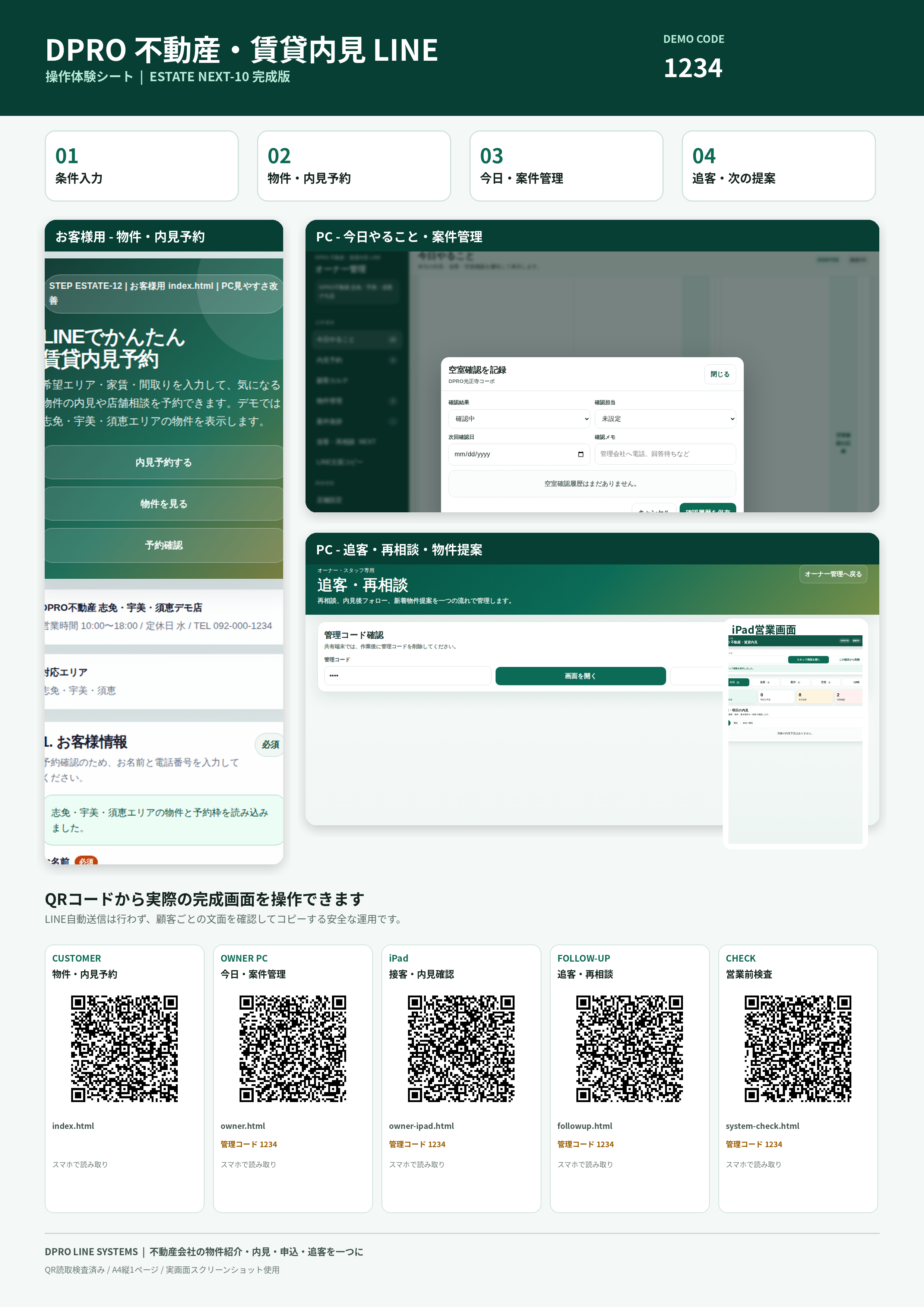Click the 空室確認 count card showing 2
Image resolution: width=924 pixels, height=1307 pixels.
pos(848,697)
